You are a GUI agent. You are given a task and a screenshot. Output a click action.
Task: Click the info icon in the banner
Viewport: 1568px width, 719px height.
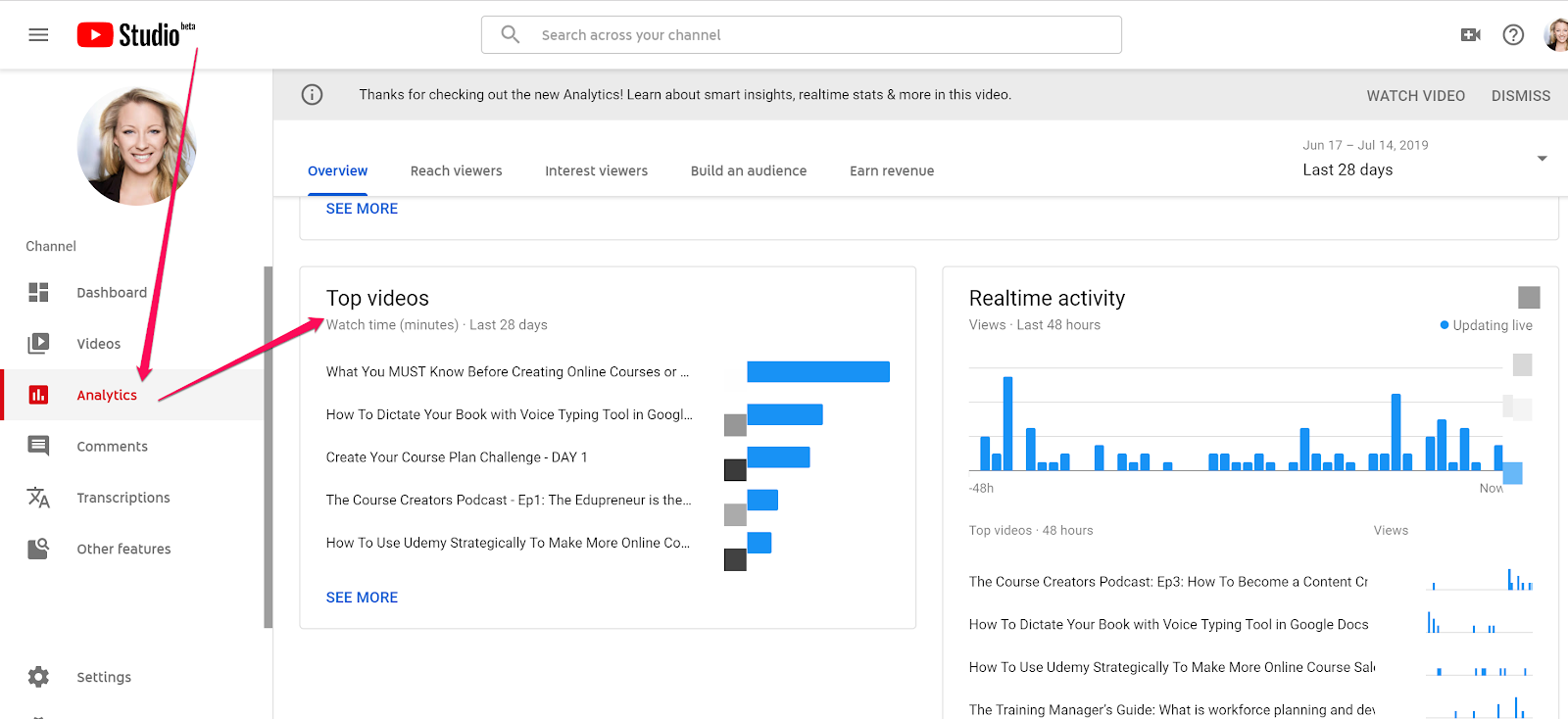(312, 94)
